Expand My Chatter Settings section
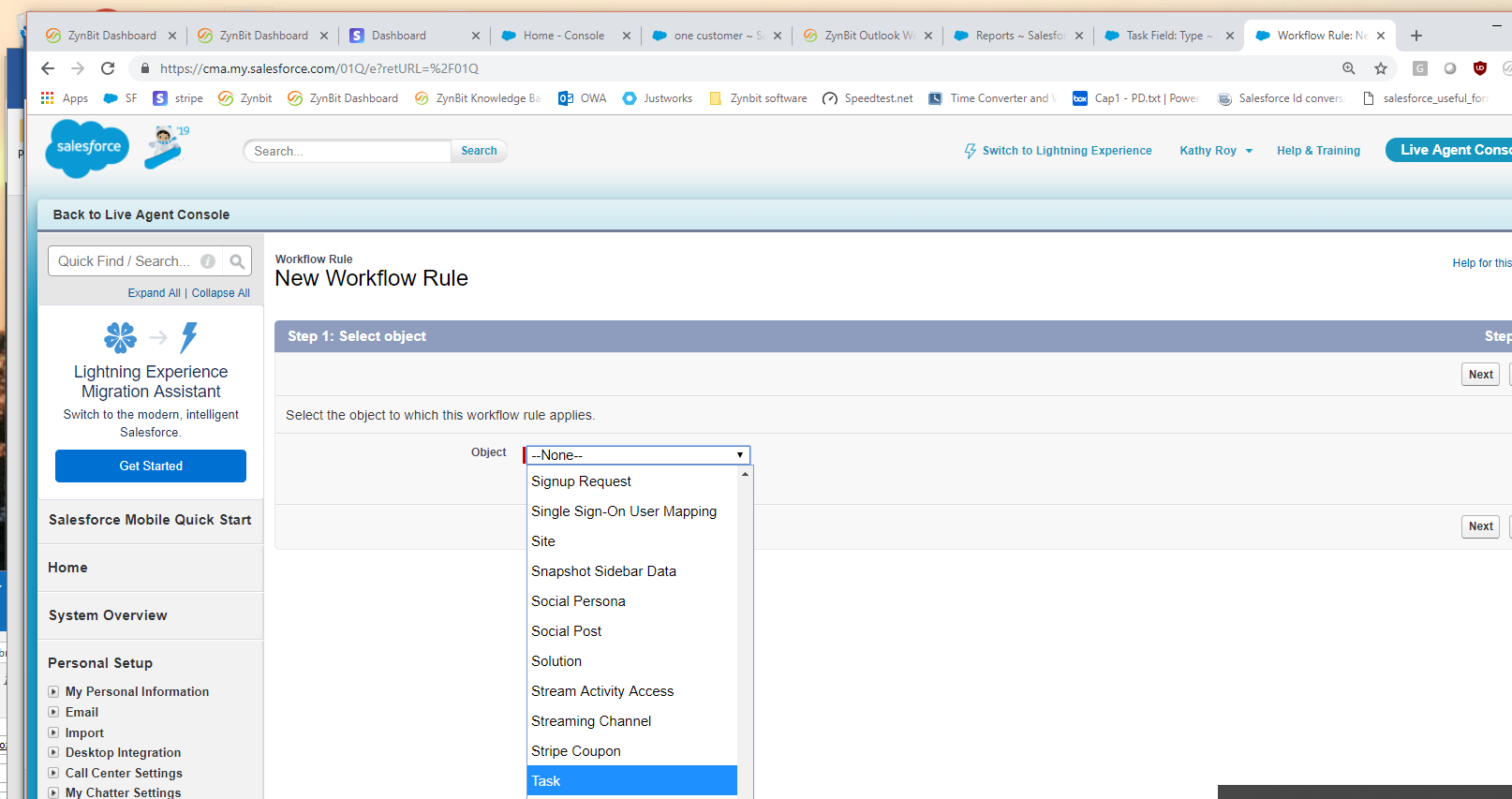 (53, 792)
